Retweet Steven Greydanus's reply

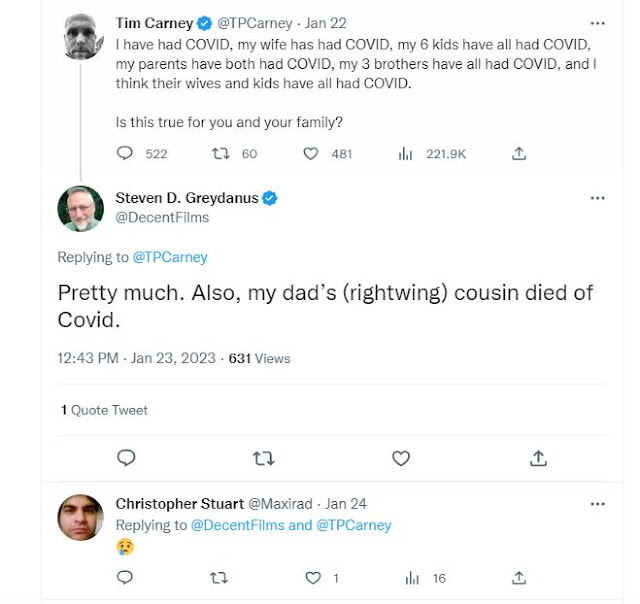[x=263, y=458]
